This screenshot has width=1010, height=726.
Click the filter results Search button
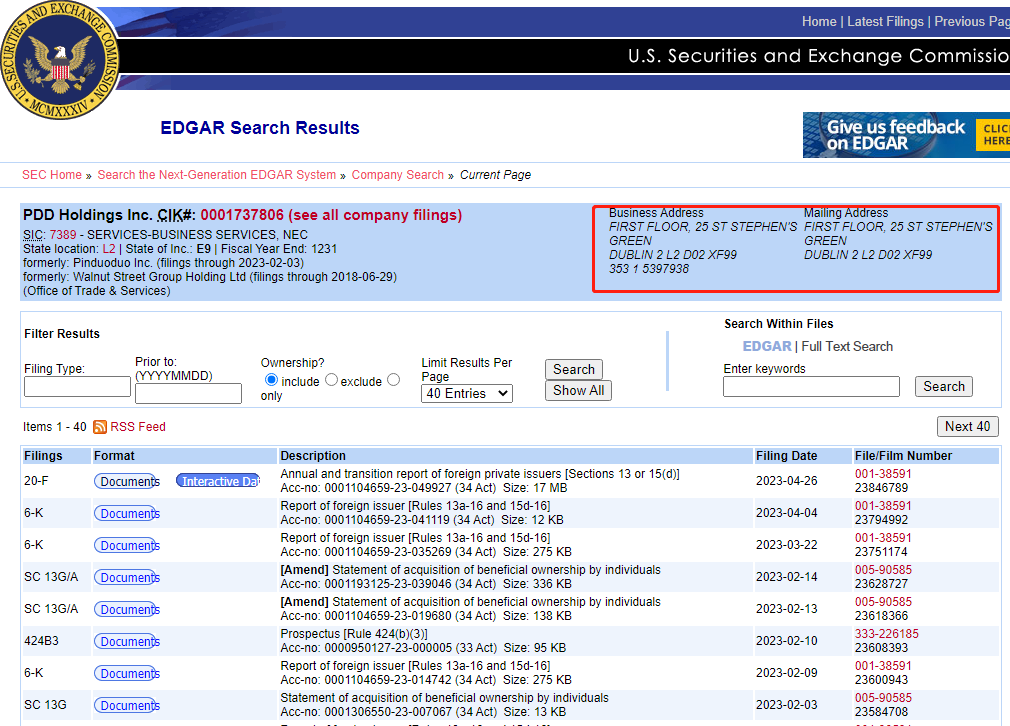(x=574, y=369)
